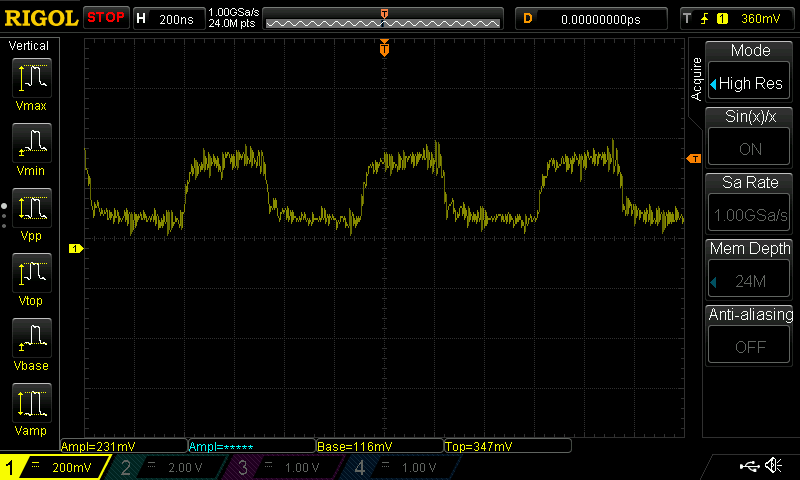Select channel 3 1.00 V label
Image resolution: width=800 pixels, height=480 pixels.
[302, 467]
